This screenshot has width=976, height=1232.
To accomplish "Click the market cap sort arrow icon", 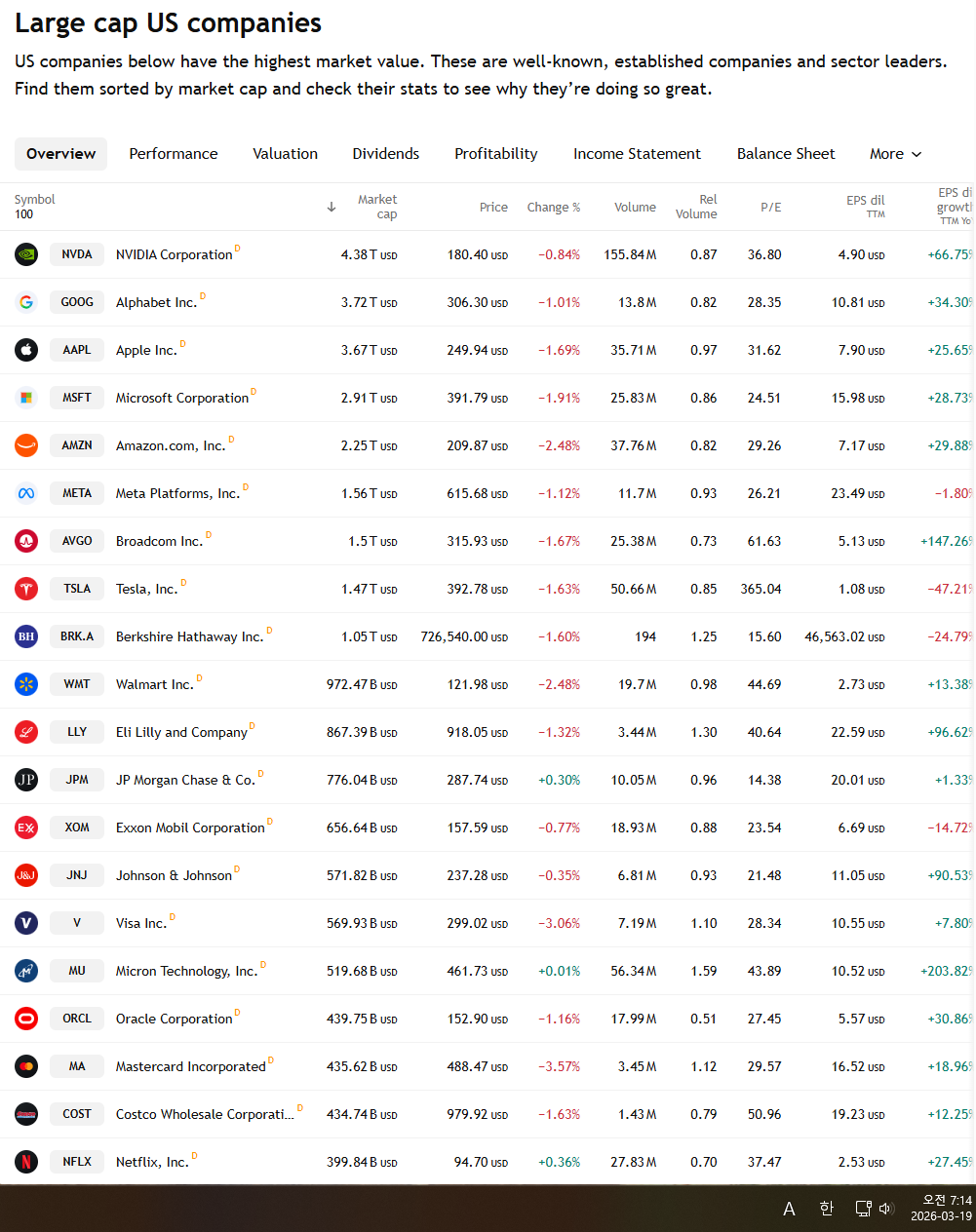I will [332, 207].
